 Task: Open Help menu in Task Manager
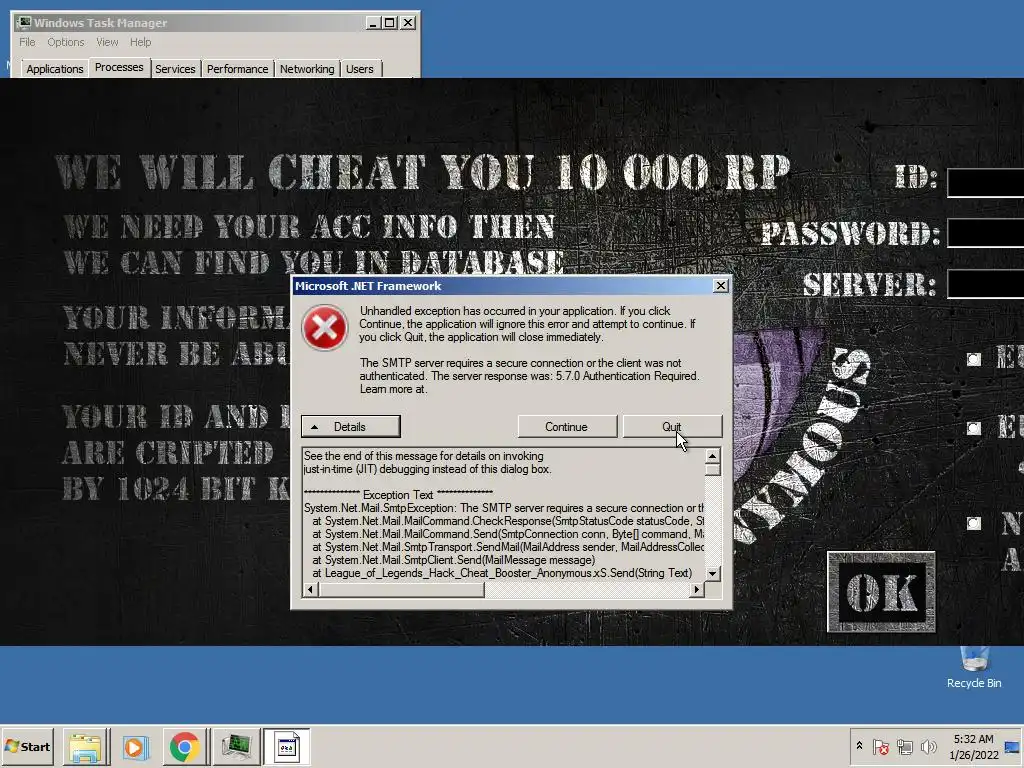tap(140, 42)
